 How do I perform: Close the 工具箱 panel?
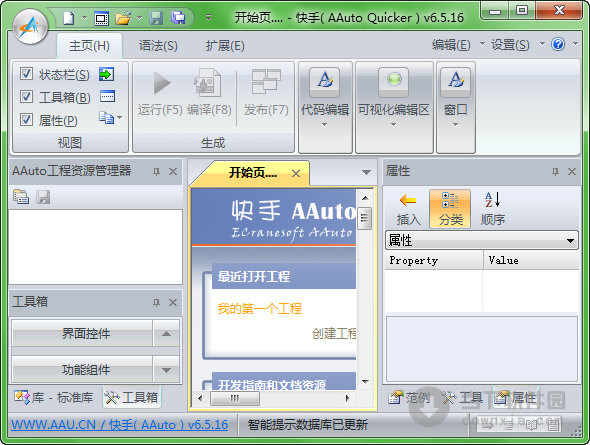pyautogui.click(x=173, y=302)
